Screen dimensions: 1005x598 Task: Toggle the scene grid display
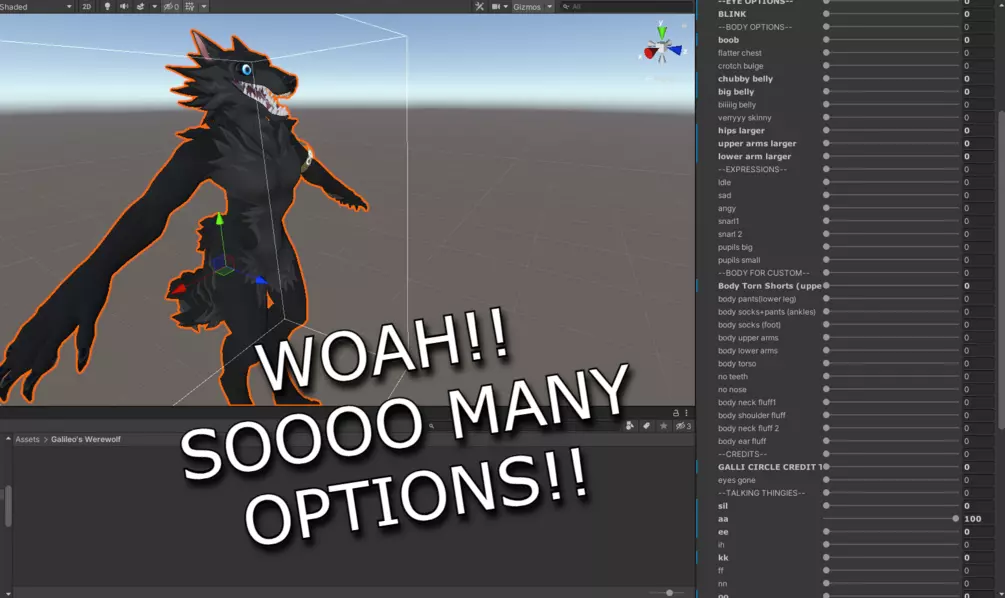[190, 7]
